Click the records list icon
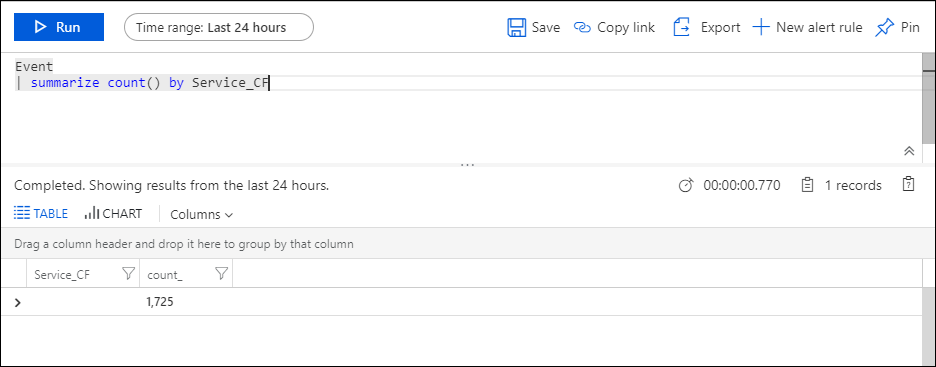This screenshot has width=936, height=367. [x=807, y=186]
